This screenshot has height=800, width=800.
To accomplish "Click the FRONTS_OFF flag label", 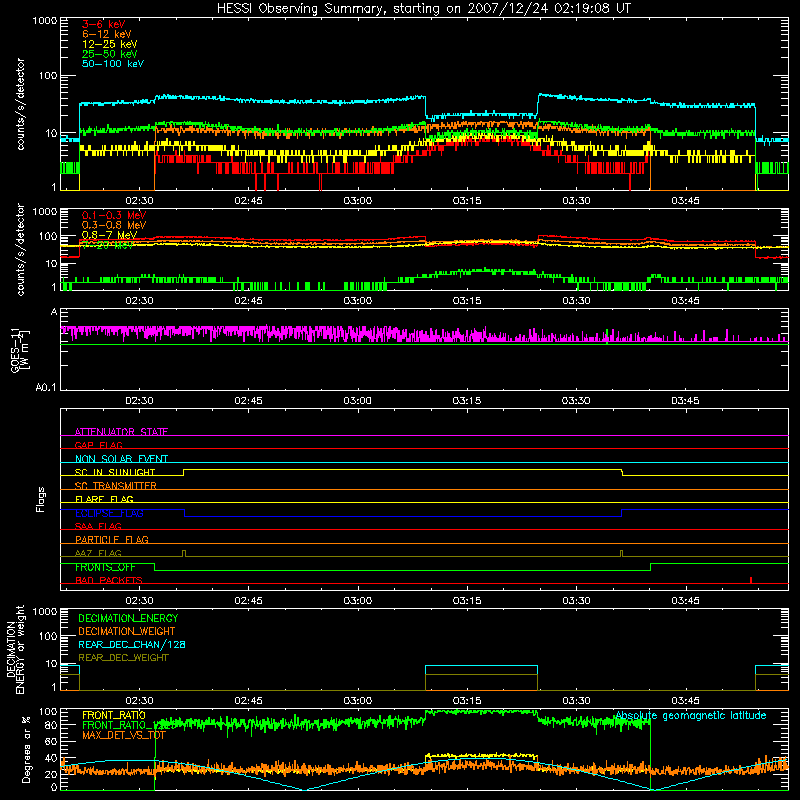I will coord(105,567).
